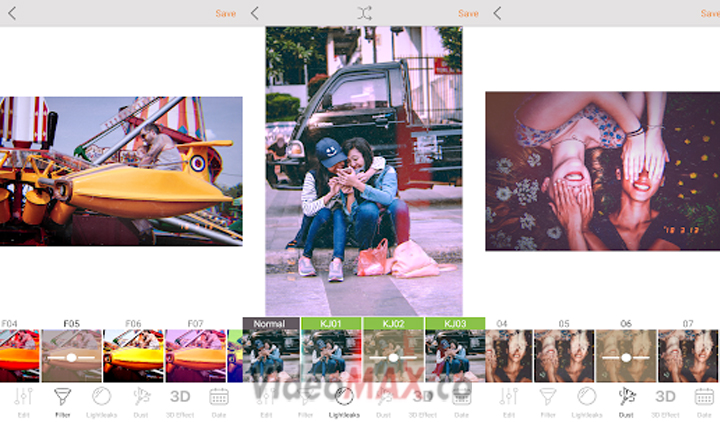
Task: Tap the two girls photo preview
Action: [x=602, y=171]
